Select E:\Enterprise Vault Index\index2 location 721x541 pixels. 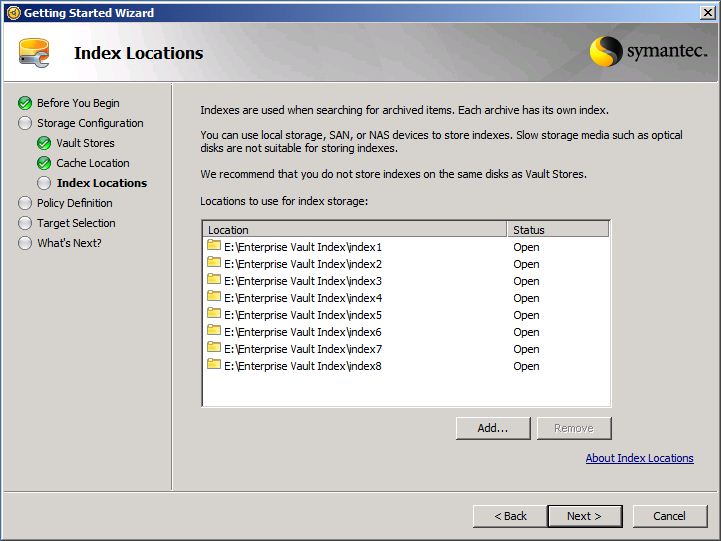point(303,264)
